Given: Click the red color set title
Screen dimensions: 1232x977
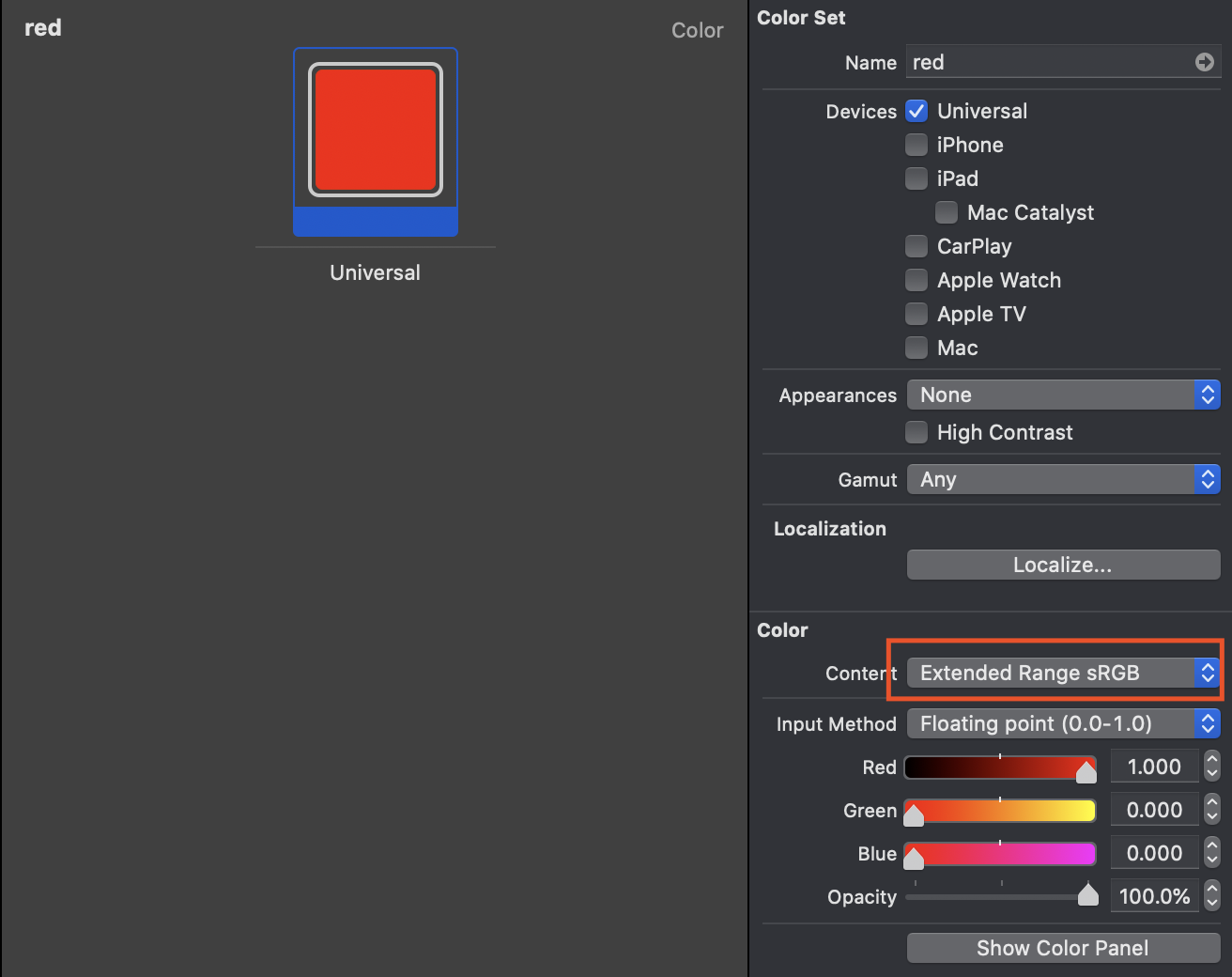Looking at the screenshot, I should 43,28.
